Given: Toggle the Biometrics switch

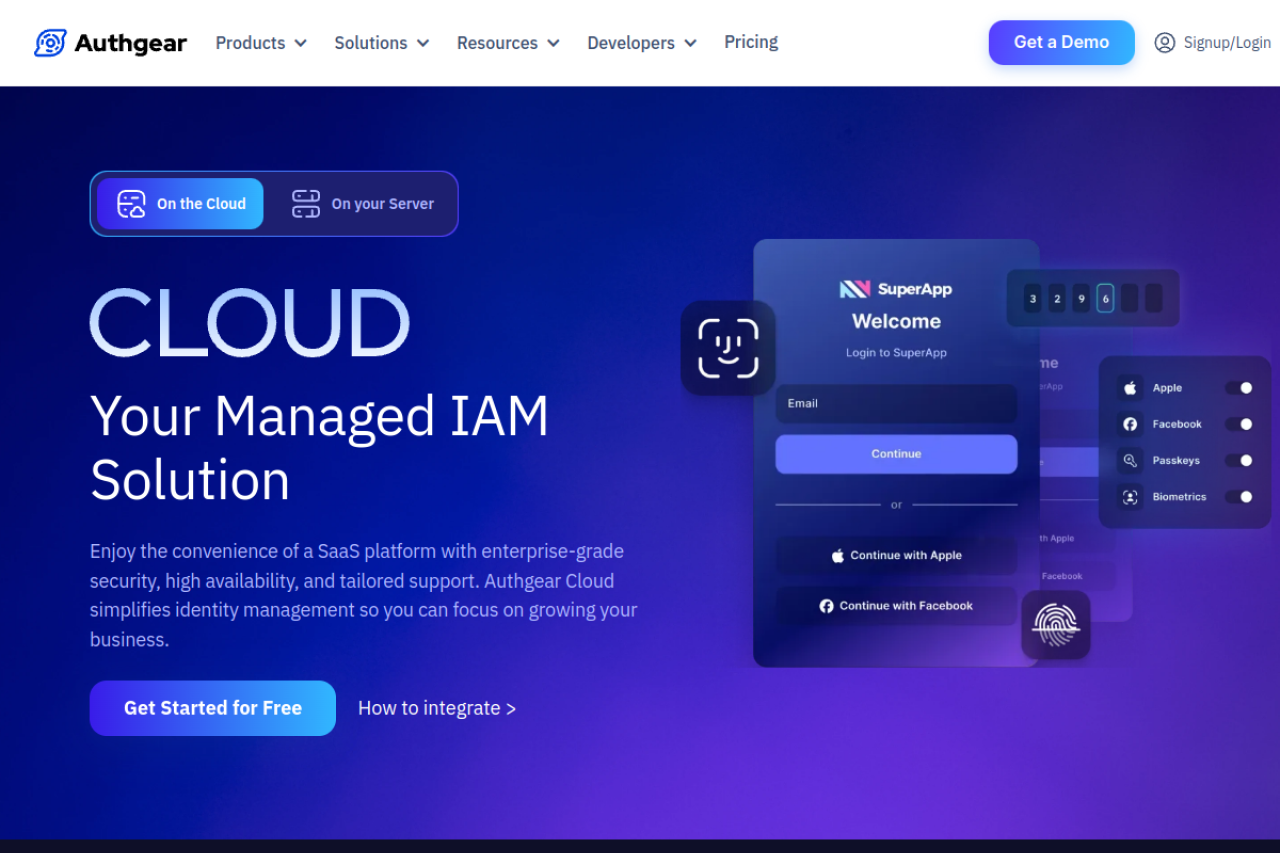Looking at the screenshot, I should click(x=1244, y=497).
